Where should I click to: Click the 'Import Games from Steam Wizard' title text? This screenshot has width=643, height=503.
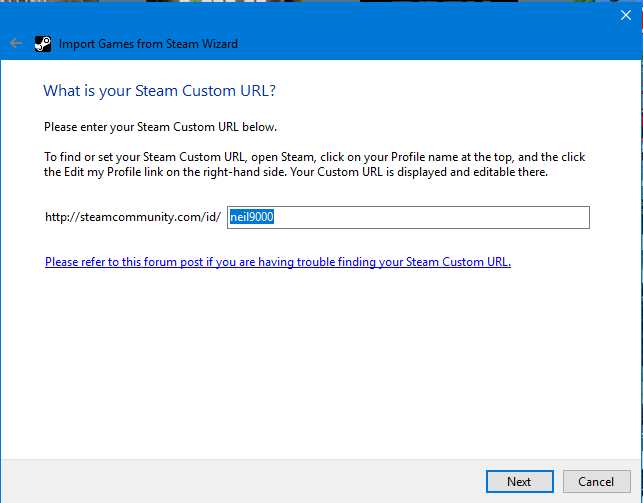(148, 44)
